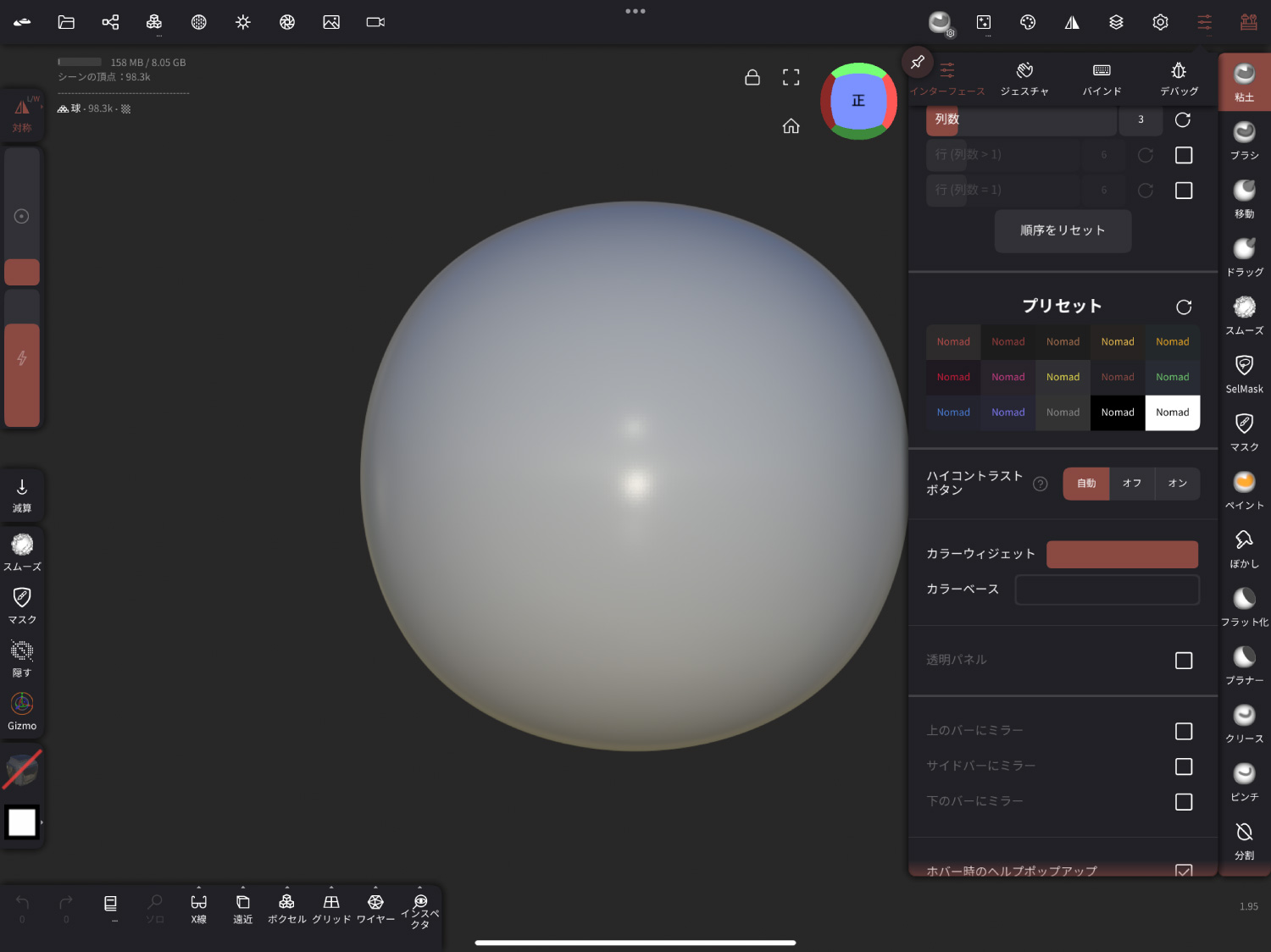Select the SelMask tool in right toolbar
The image size is (1271, 952).
1244,374
